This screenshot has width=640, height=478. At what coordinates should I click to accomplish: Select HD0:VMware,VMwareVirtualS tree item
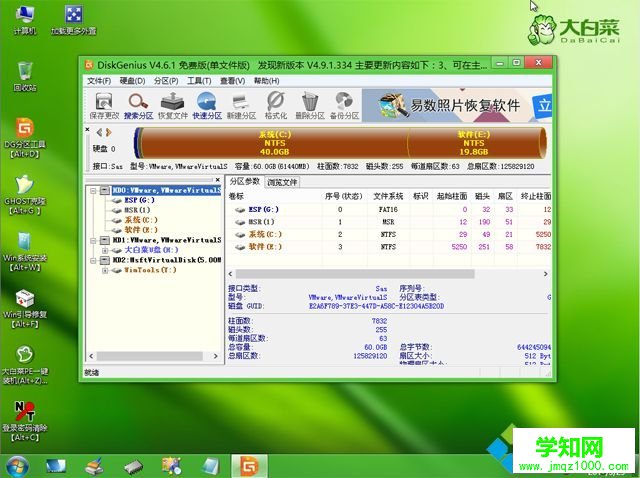point(167,190)
